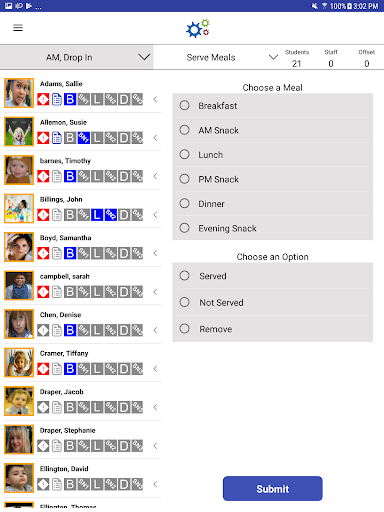Select the PM Snack radio option

[x=184, y=179]
